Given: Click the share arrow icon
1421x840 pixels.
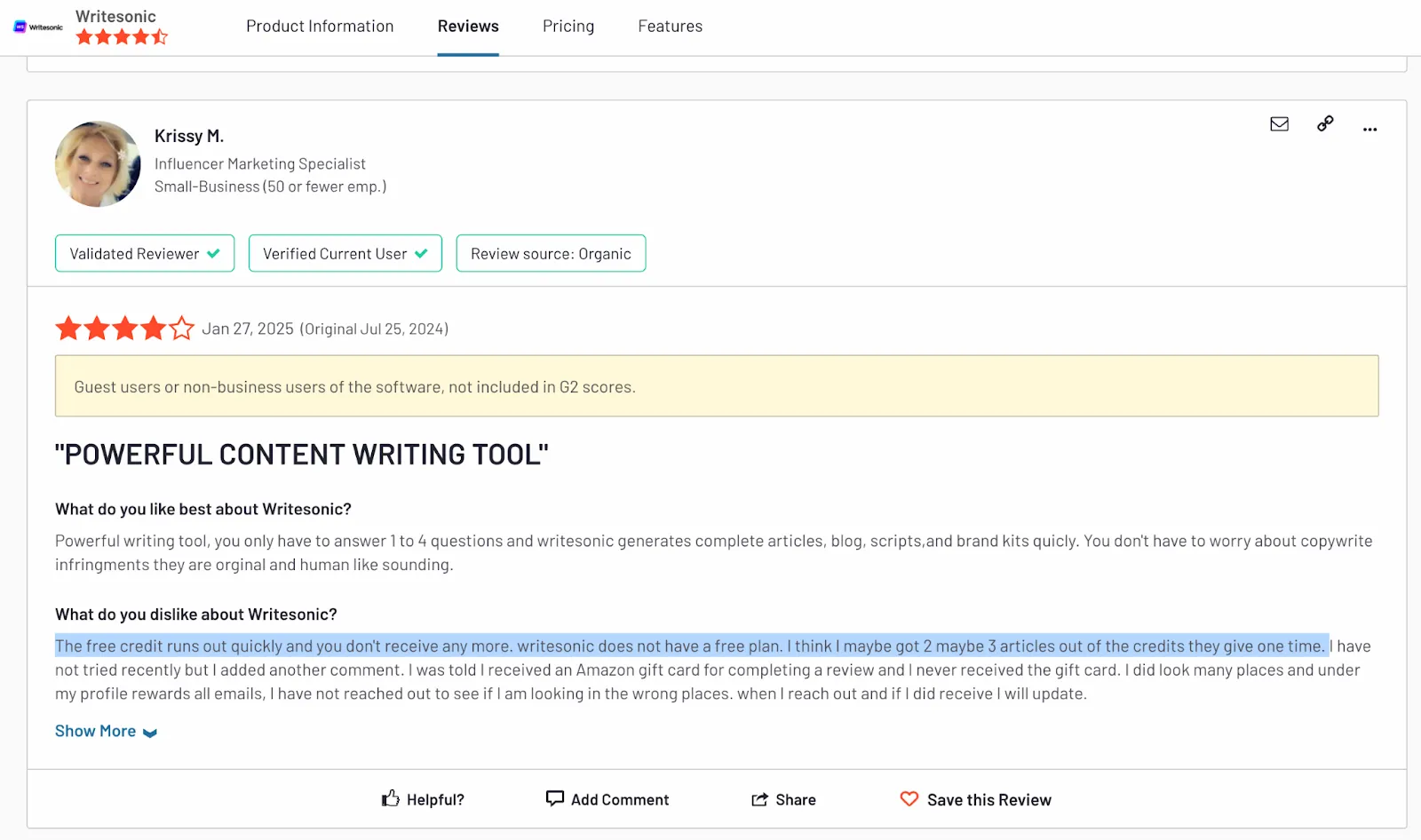Looking at the screenshot, I should (x=759, y=799).
